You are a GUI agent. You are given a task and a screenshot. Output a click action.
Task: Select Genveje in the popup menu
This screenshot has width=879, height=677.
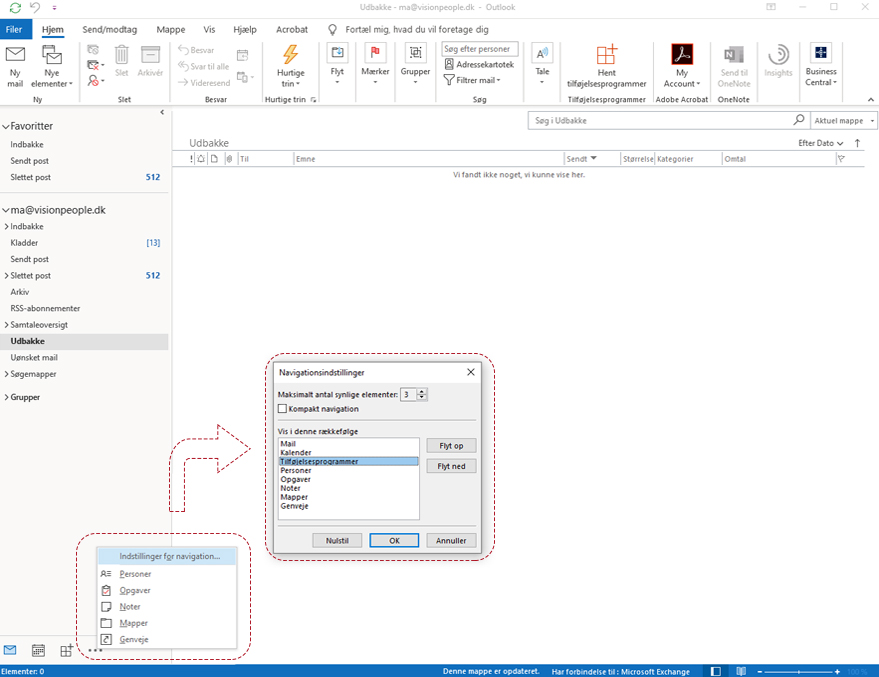[x=167, y=639]
